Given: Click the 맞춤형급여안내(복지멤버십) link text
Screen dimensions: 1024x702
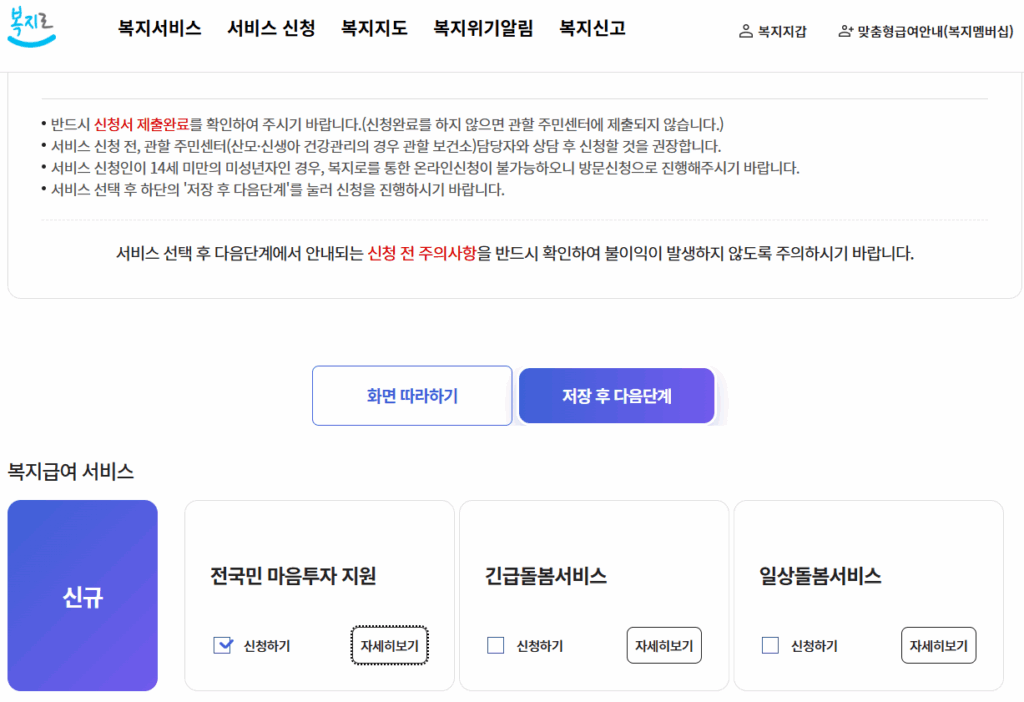Looking at the screenshot, I should coord(935,31).
